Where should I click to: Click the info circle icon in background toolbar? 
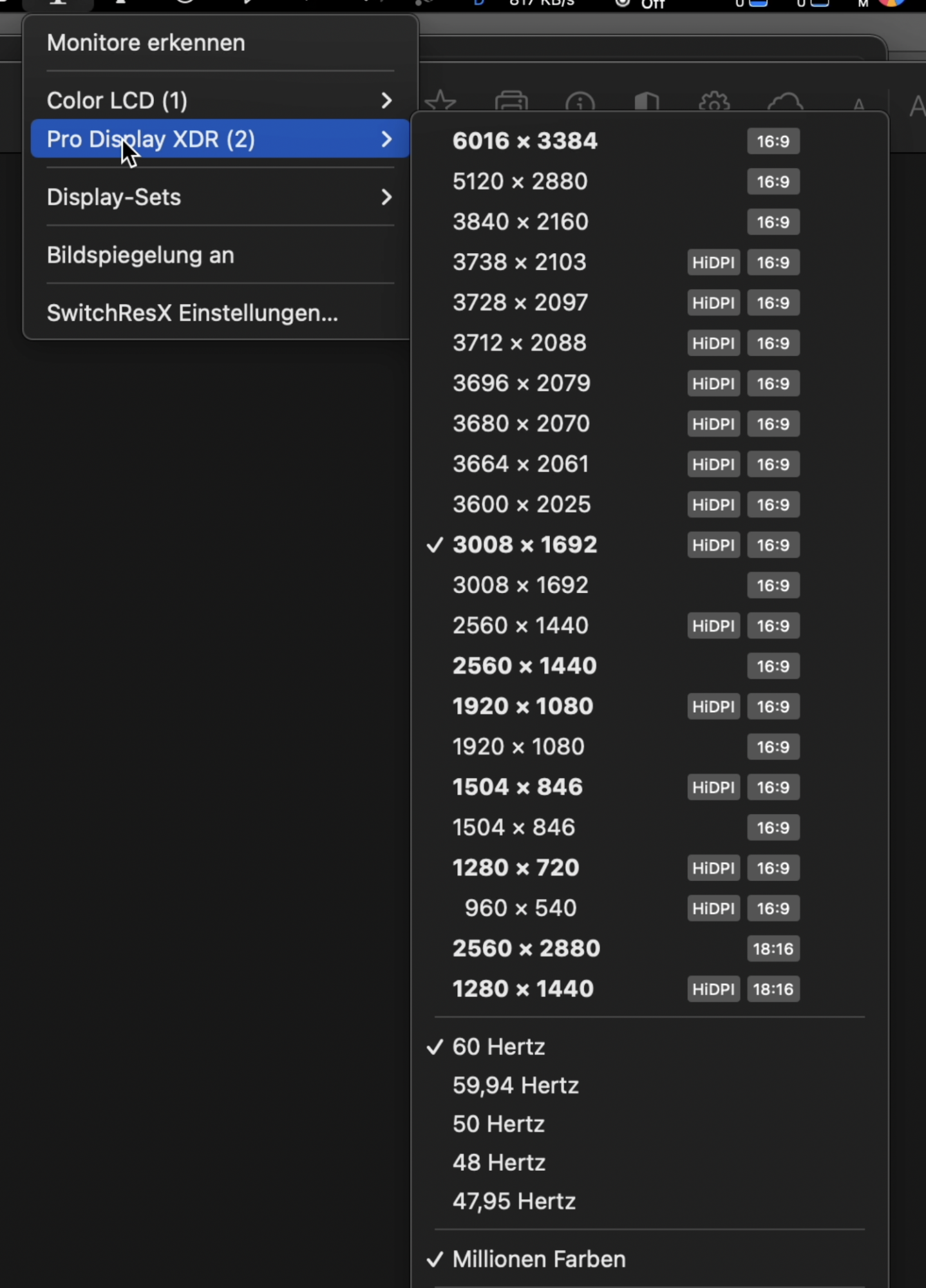[580, 102]
